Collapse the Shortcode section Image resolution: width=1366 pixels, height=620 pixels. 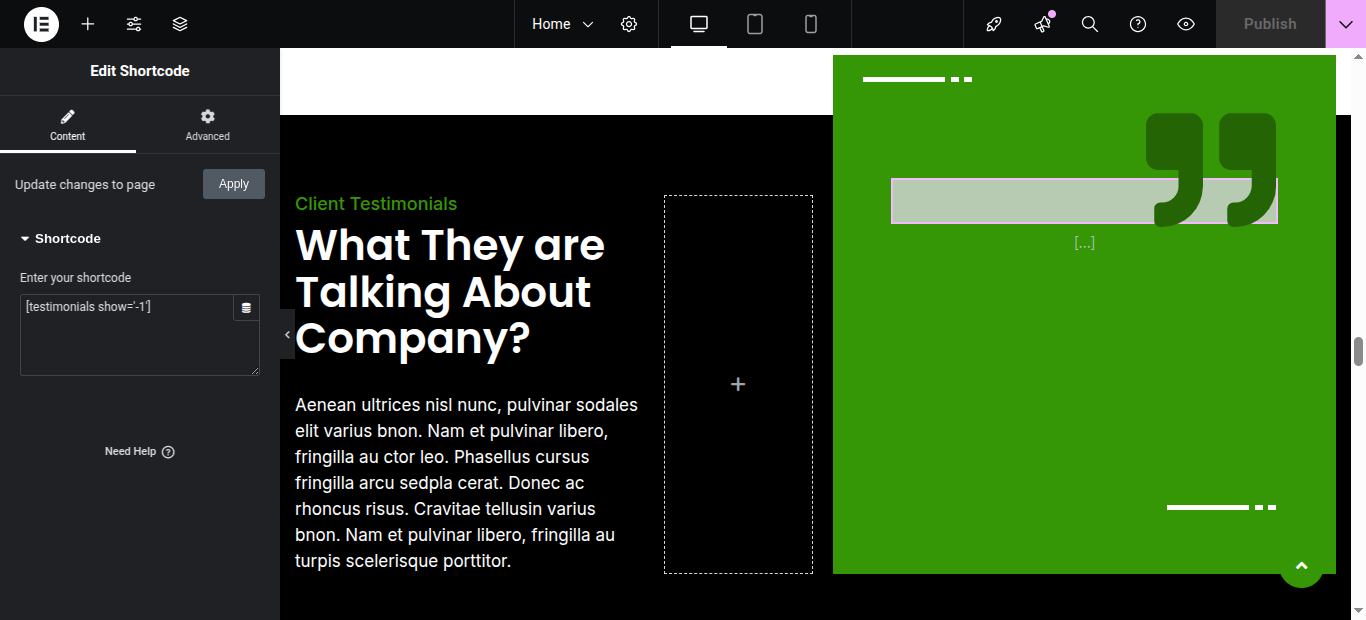click(x=60, y=239)
